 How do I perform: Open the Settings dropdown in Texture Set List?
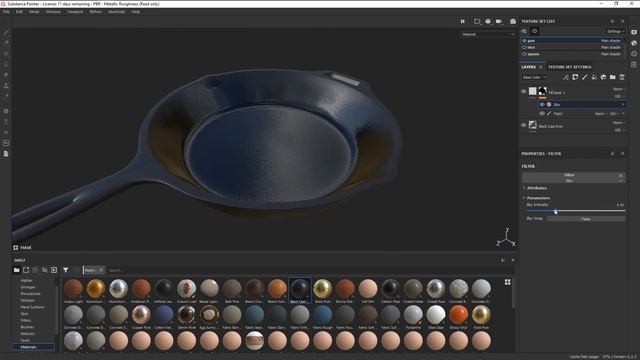tap(615, 31)
